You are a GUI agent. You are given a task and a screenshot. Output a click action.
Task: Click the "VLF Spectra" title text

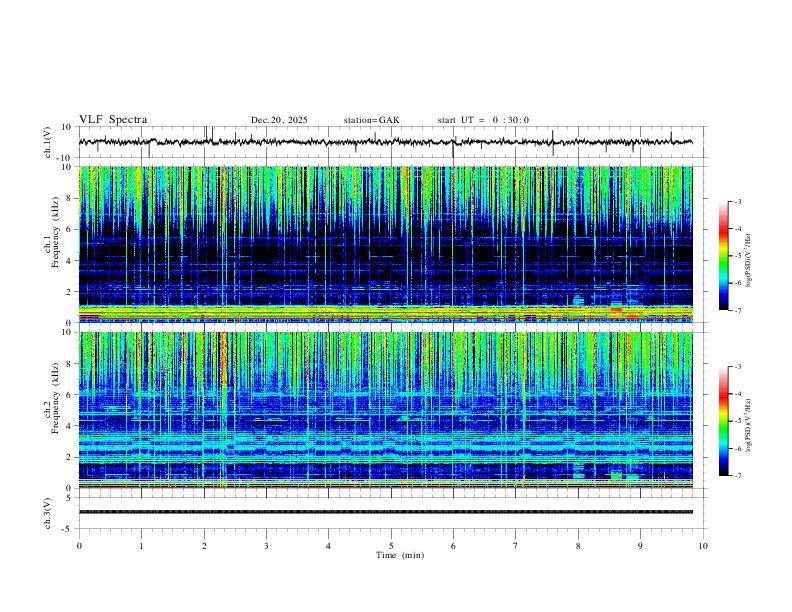113,120
